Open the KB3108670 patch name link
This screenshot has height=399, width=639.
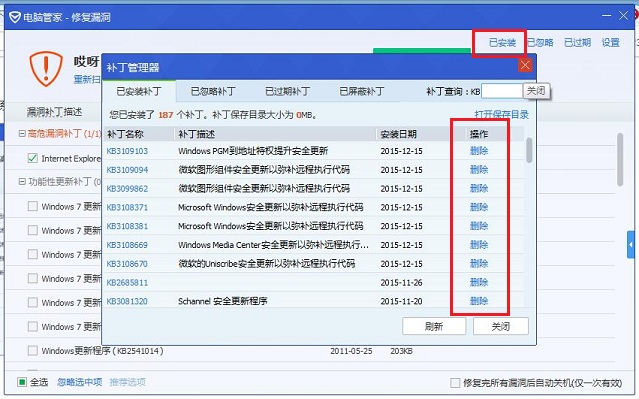[x=127, y=264]
